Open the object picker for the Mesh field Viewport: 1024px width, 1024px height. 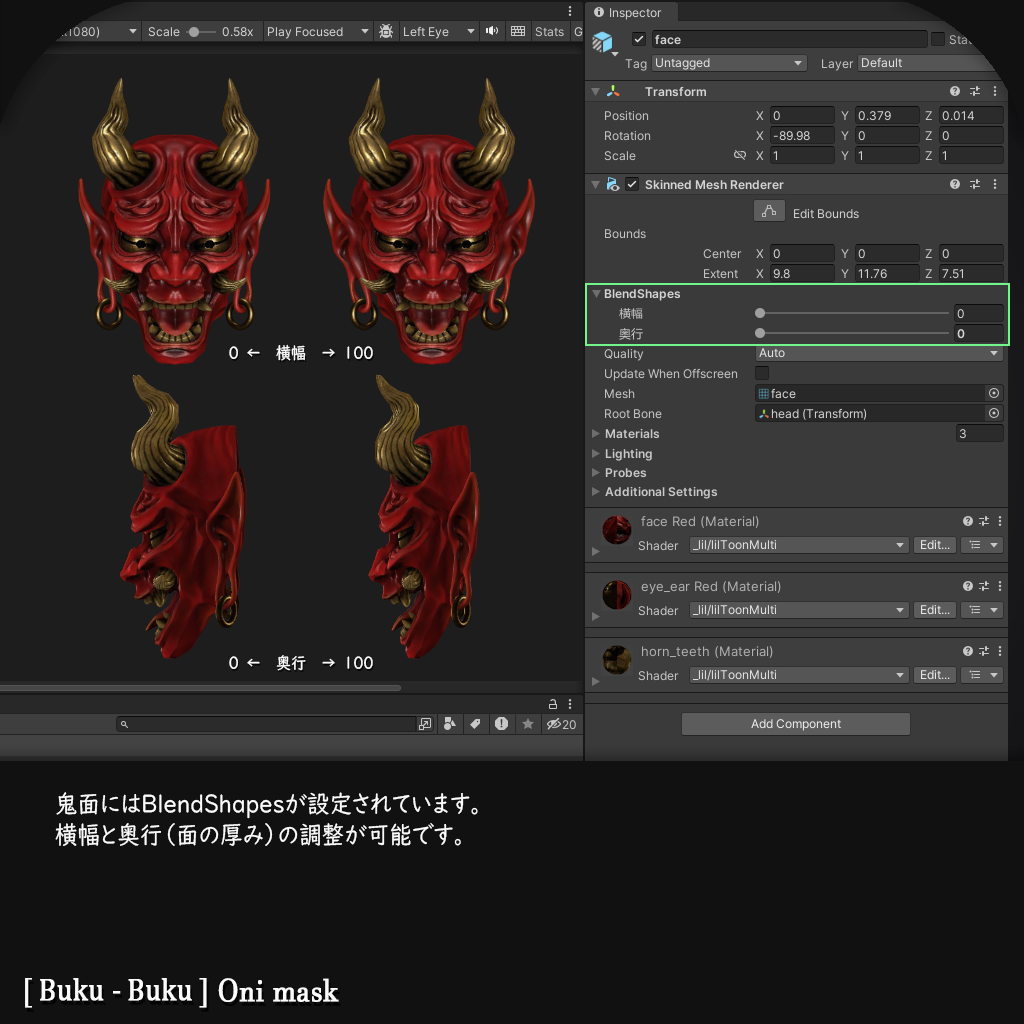tap(993, 393)
